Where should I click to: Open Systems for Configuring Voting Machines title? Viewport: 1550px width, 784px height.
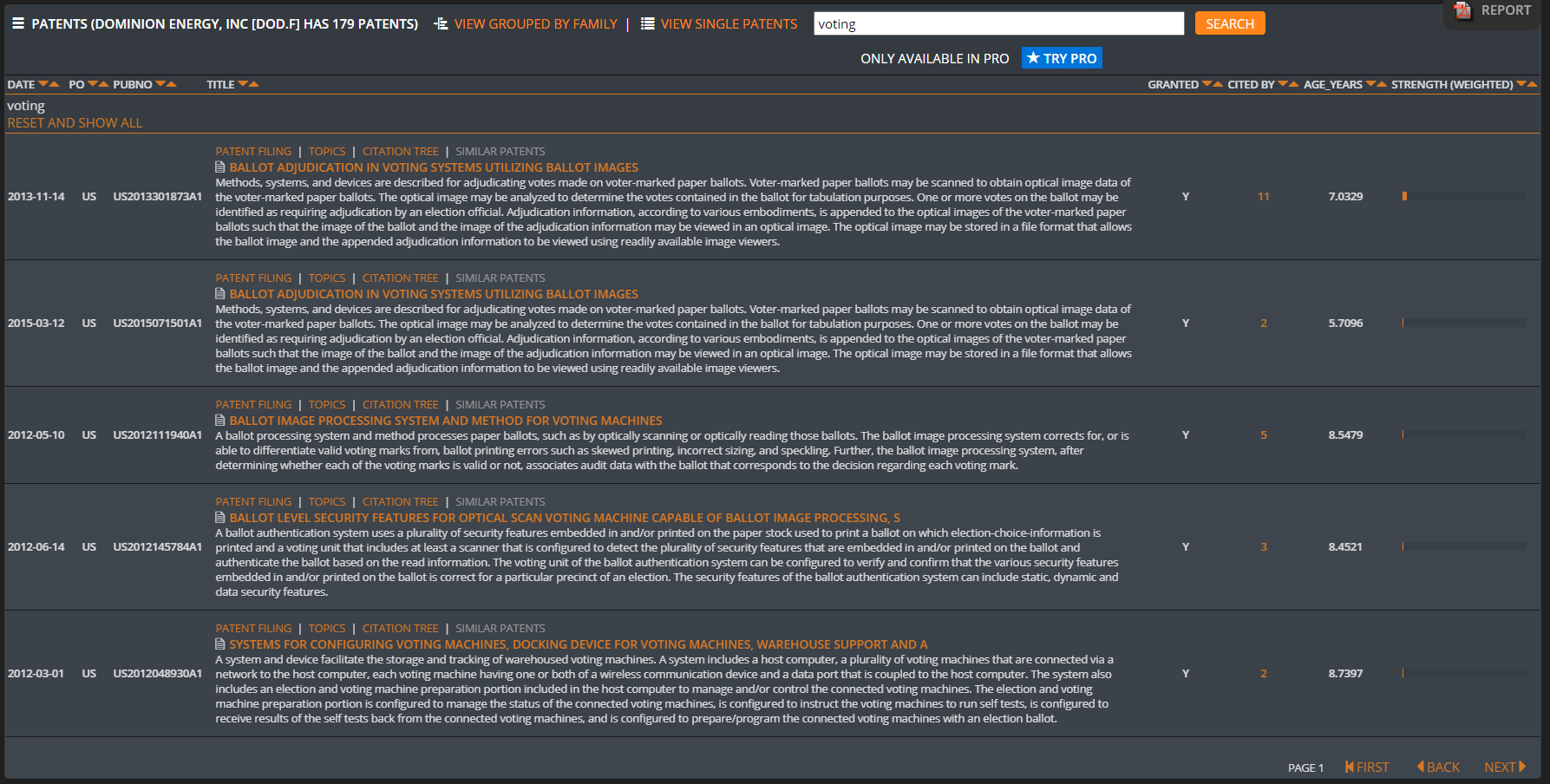(579, 644)
